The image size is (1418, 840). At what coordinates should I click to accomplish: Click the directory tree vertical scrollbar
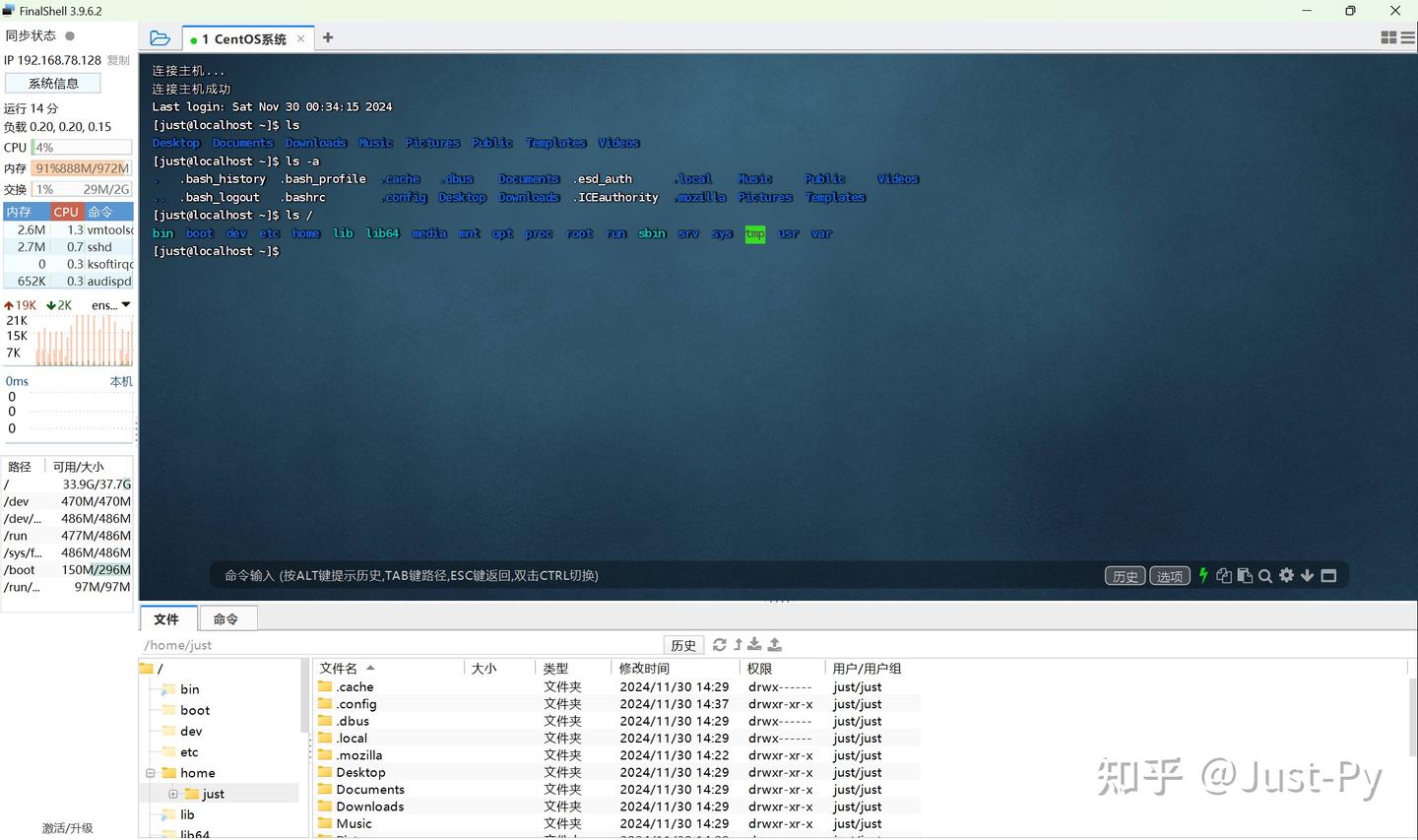point(304,696)
